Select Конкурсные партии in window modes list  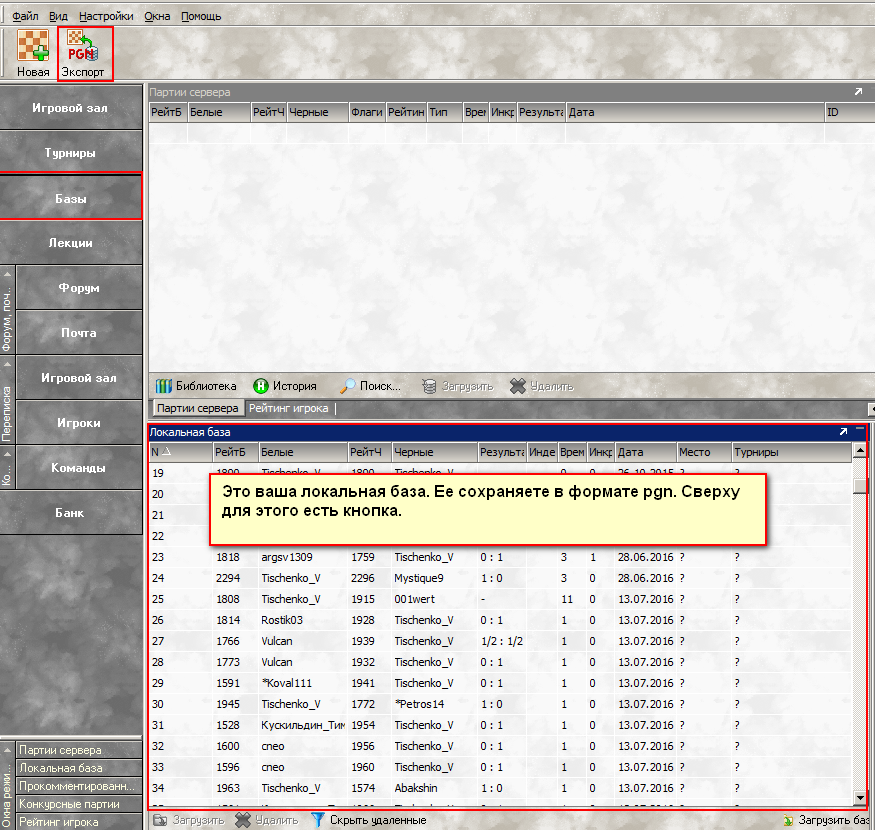pos(69,804)
